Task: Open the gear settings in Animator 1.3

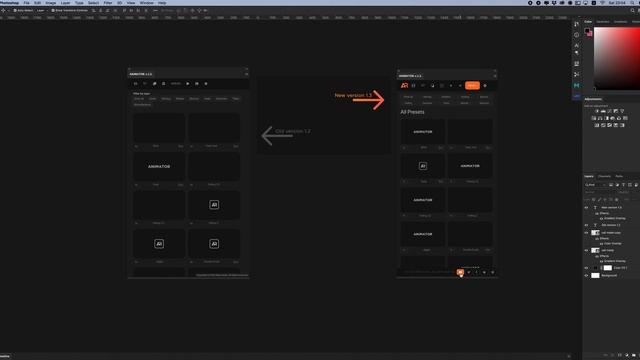Action: point(485,86)
